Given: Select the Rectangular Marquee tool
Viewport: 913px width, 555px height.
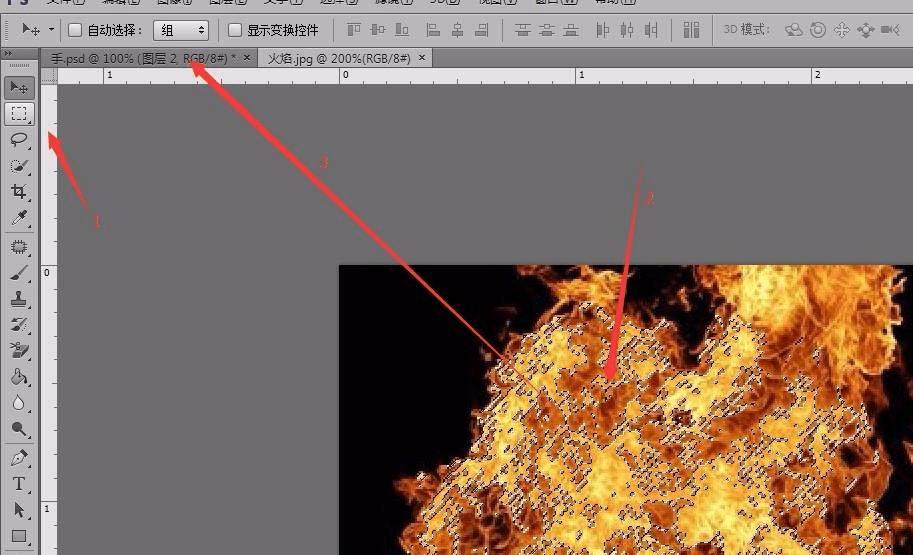Looking at the screenshot, I should [x=19, y=114].
